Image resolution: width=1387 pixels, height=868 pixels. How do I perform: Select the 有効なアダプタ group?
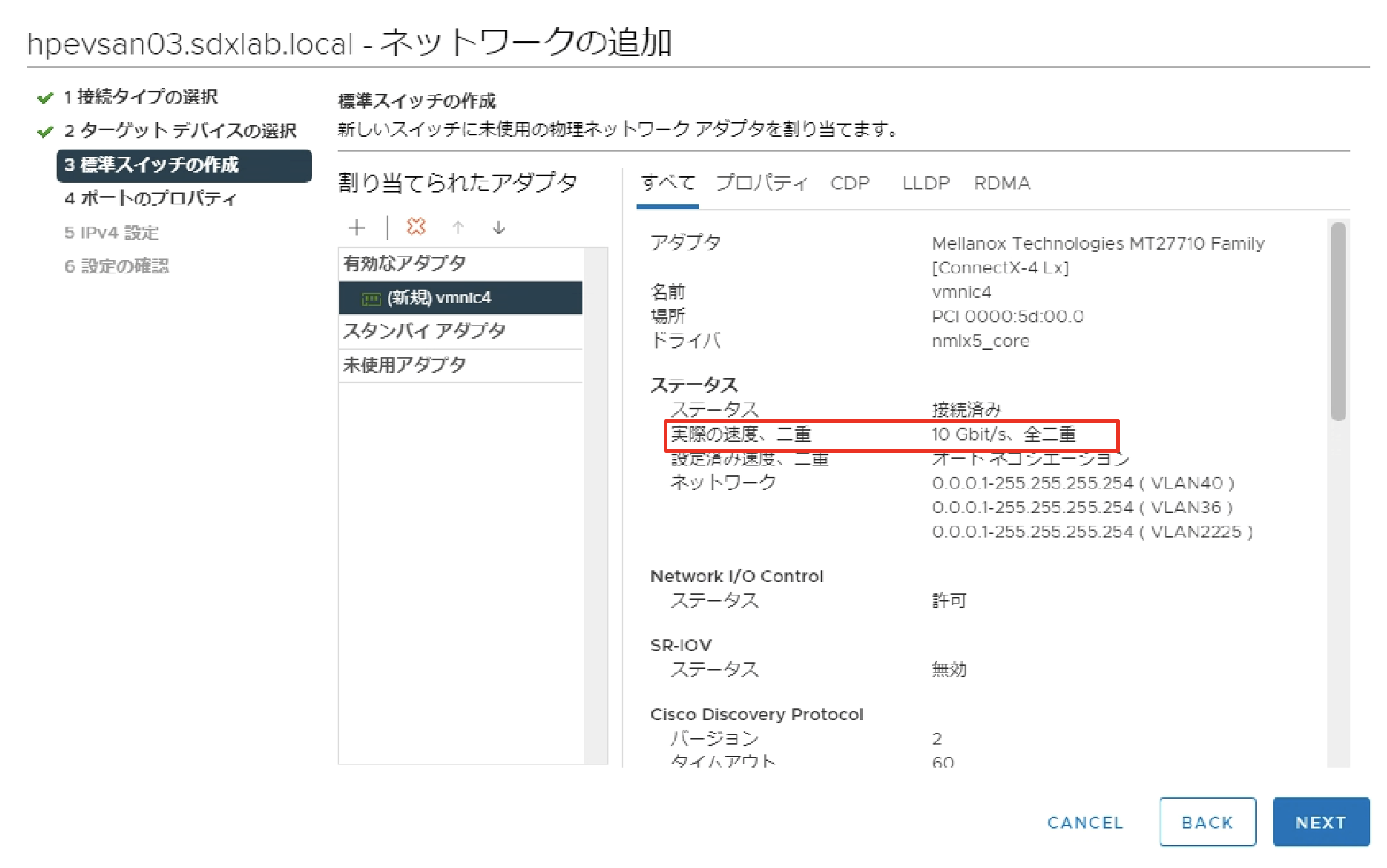click(x=460, y=264)
